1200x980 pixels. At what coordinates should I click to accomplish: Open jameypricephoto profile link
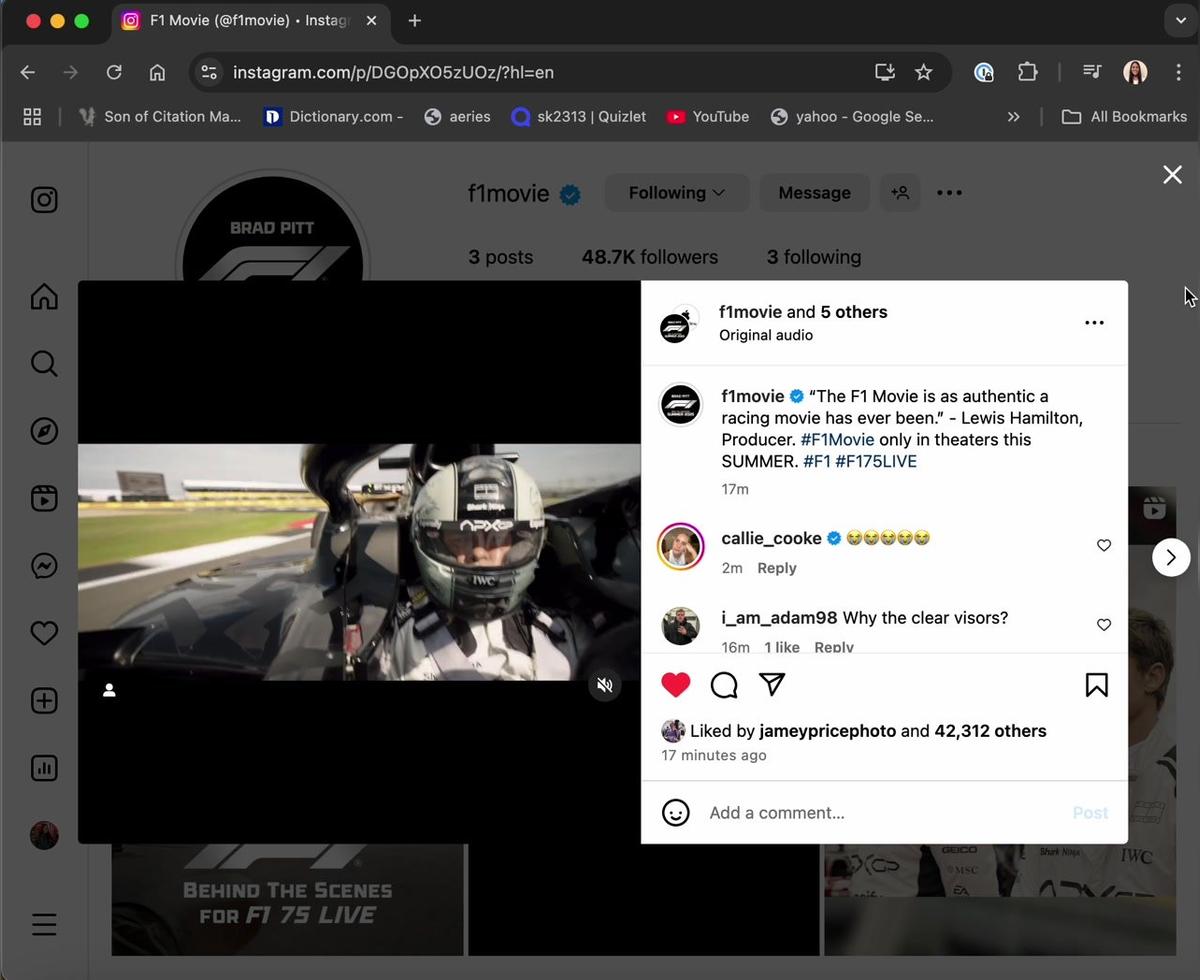(x=827, y=731)
